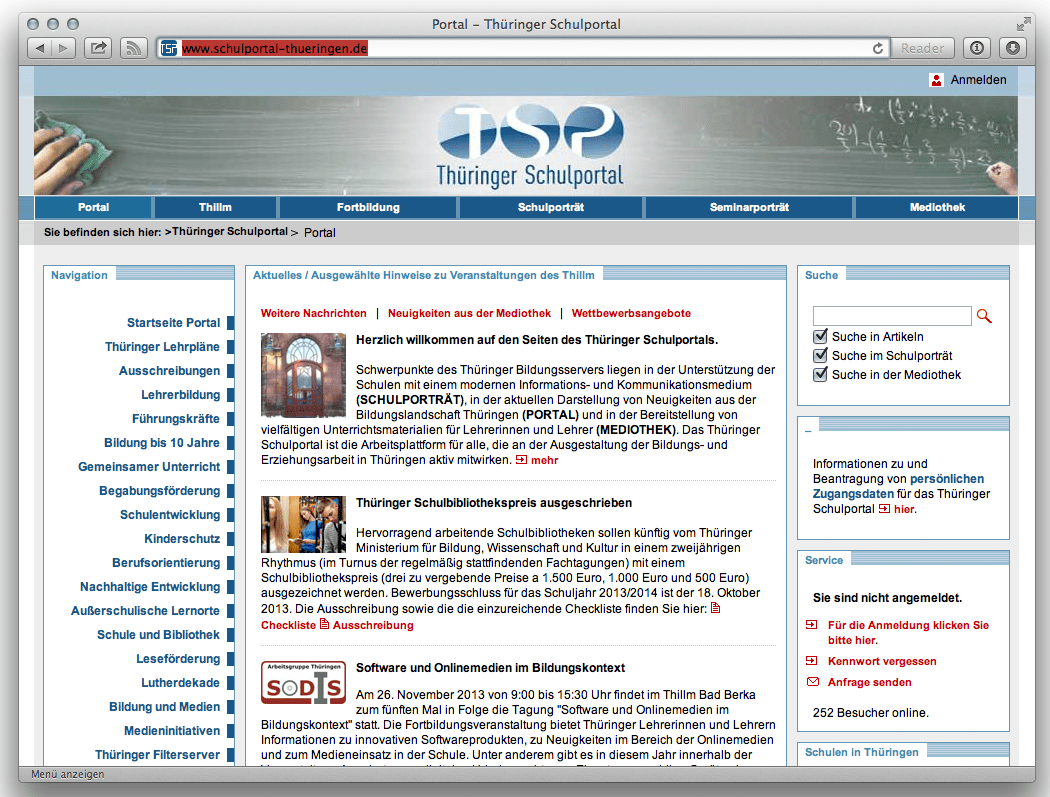Image resolution: width=1050 pixels, height=797 pixels.
Task: Switch to the Mediothek tab
Action: pyautogui.click(x=937, y=207)
